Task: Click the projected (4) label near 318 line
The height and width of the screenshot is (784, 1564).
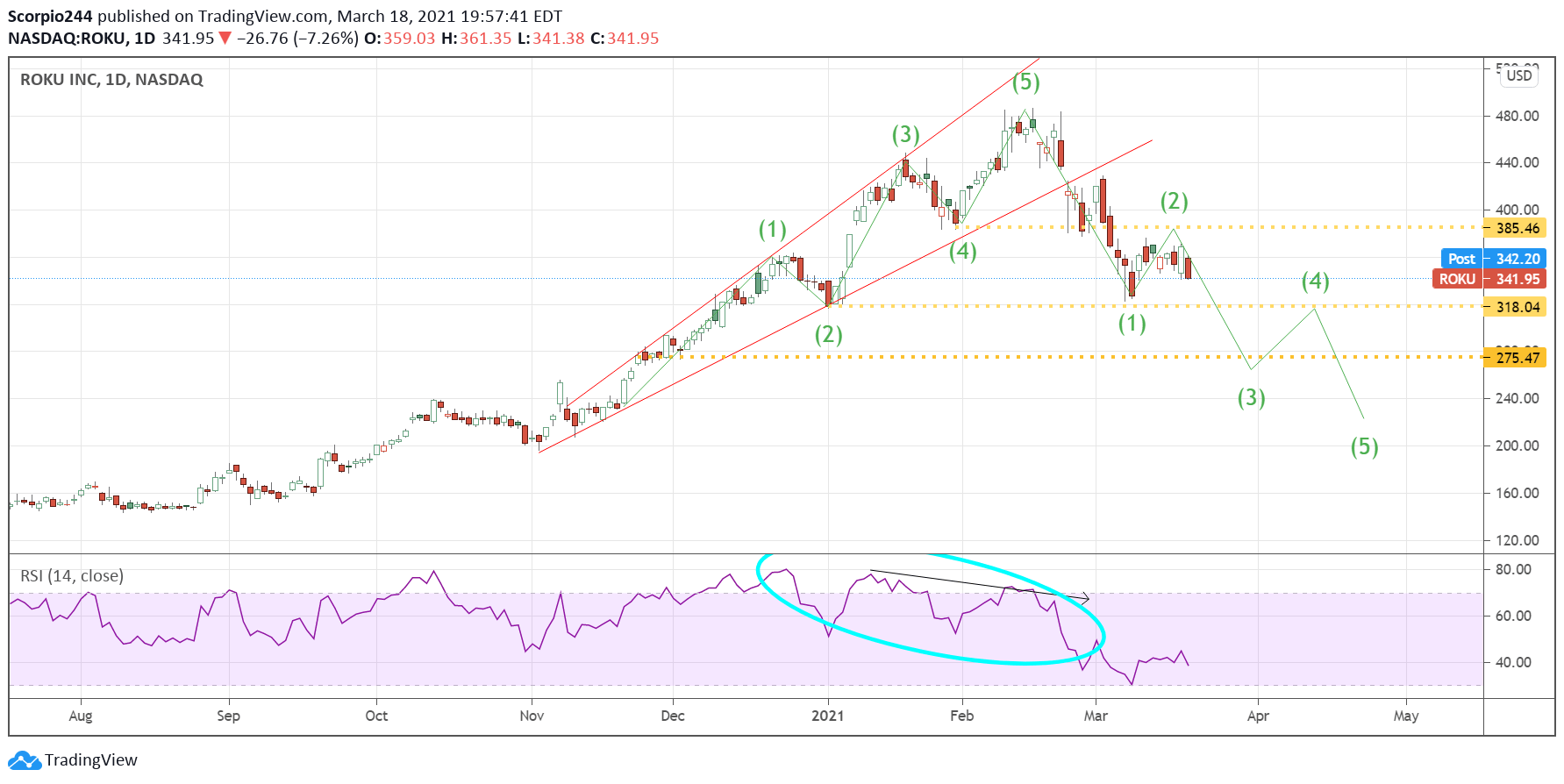Action: (x=1315, y=282)
